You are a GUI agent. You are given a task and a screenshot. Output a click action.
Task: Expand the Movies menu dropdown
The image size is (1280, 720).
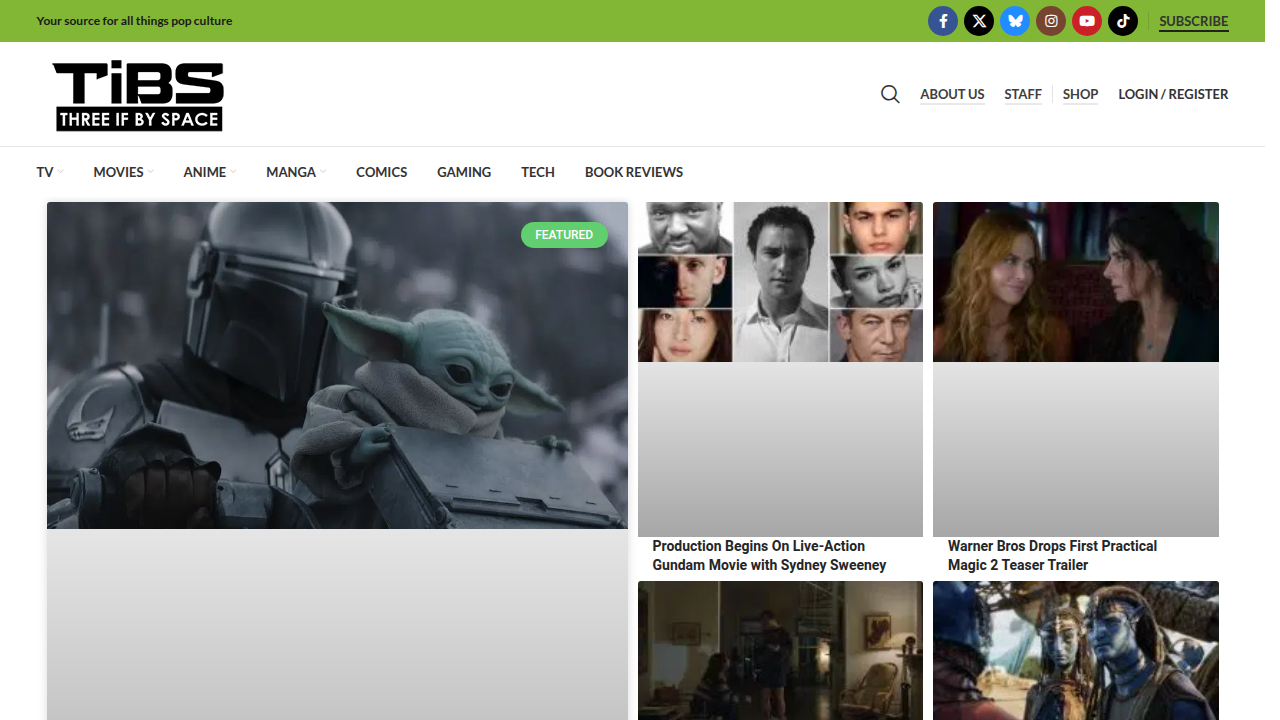click(x=124, y=172)
